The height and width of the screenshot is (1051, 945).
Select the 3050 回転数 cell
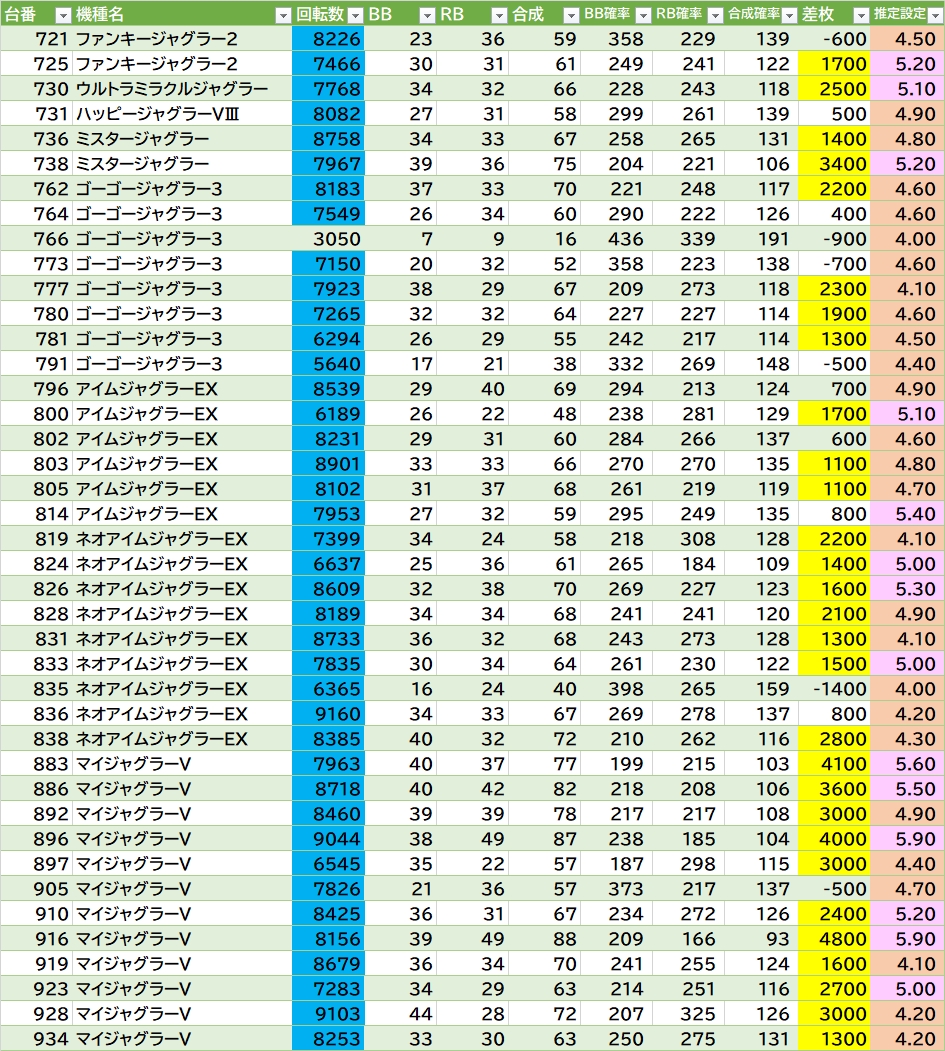point(328,239)
